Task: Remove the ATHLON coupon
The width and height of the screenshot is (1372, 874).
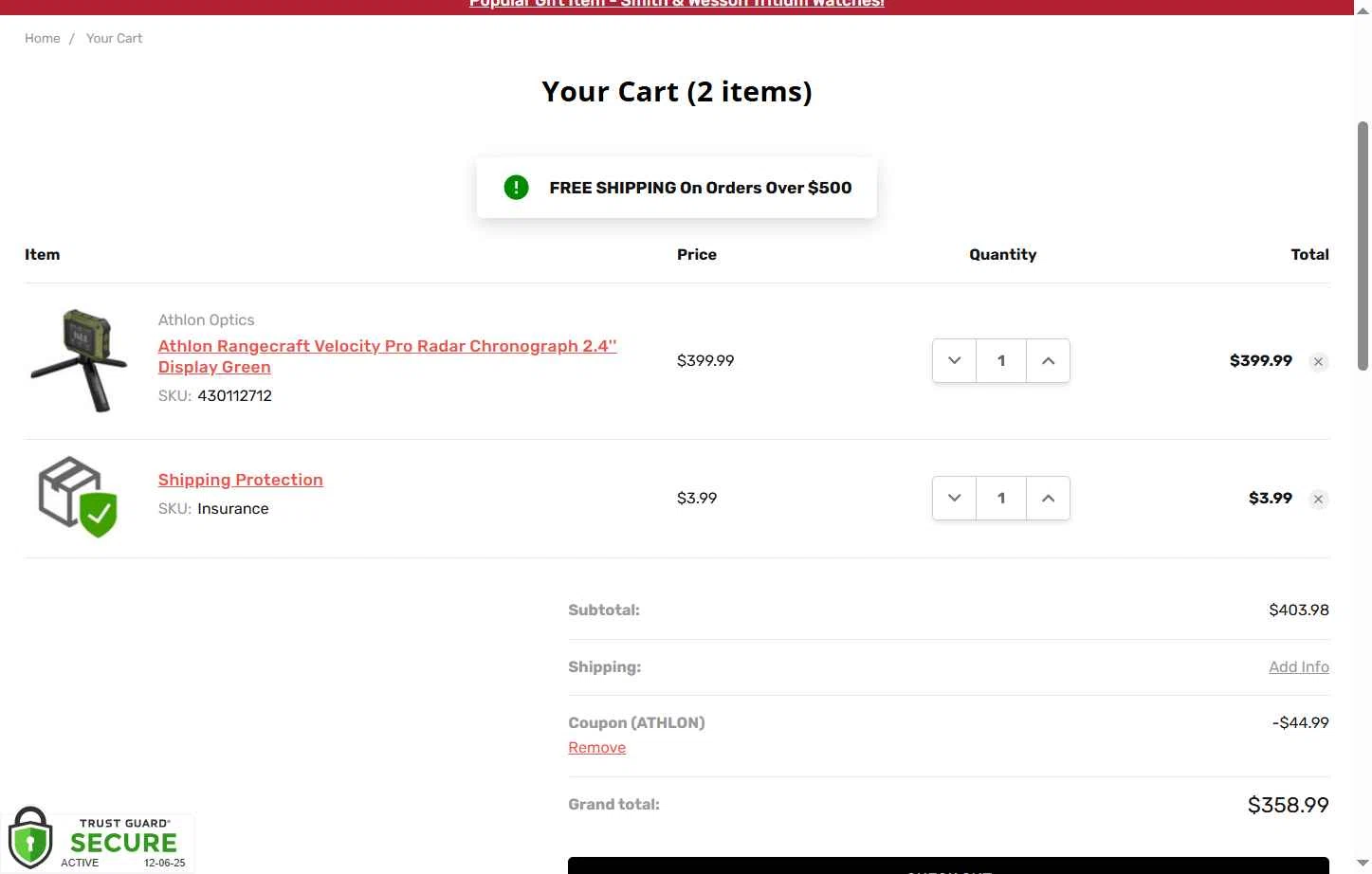Action: pos(596,747)
